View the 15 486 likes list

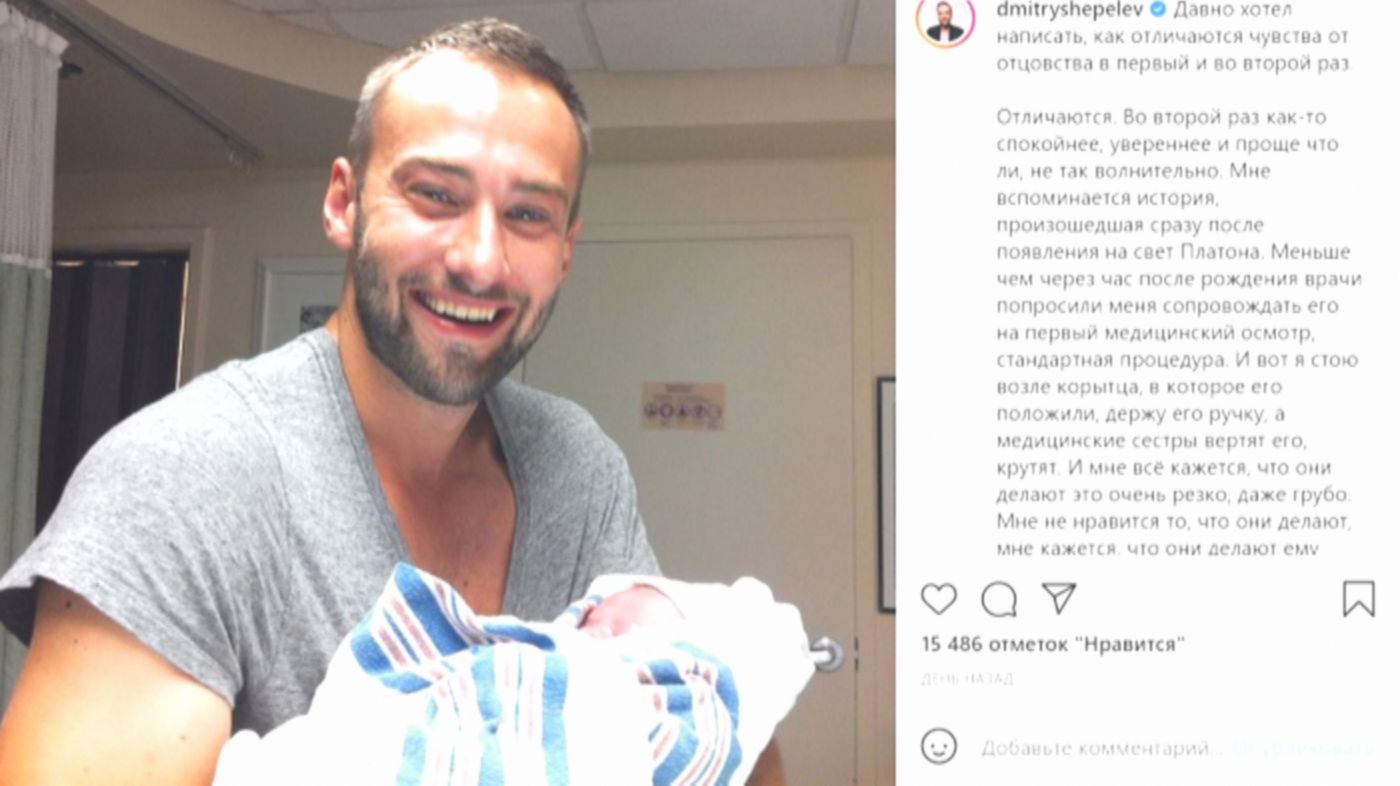pos(1053,645)
